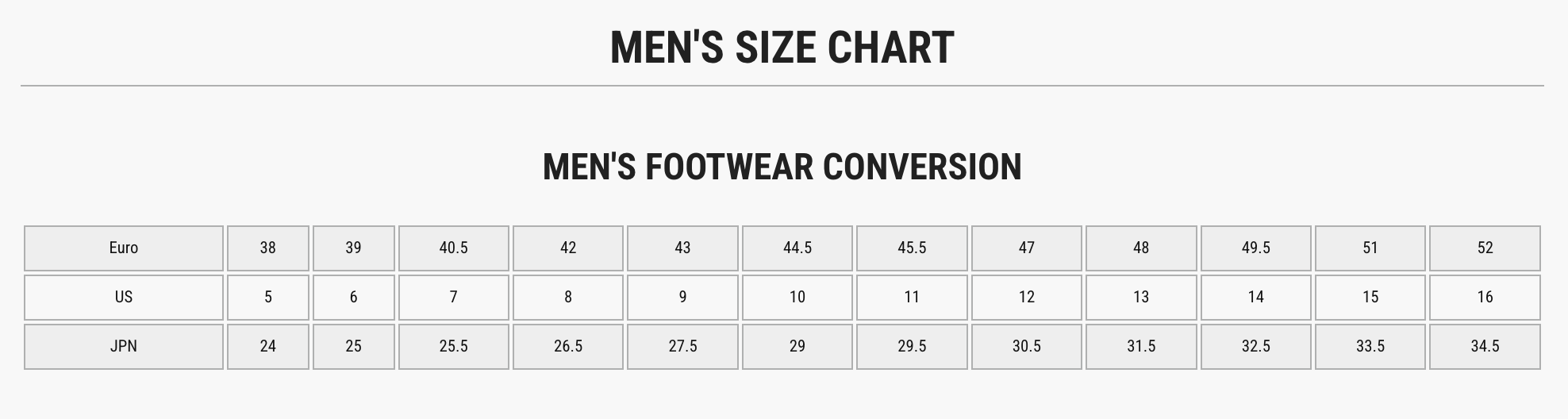Select the Euro size 38 cell

coord(268,248)
